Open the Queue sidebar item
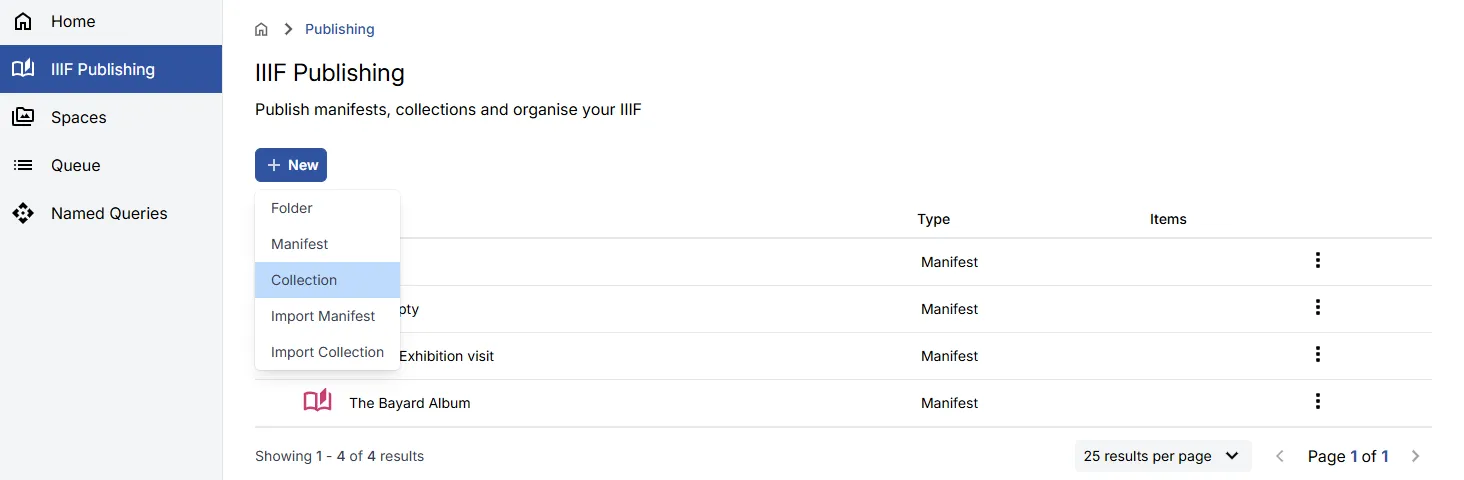 pos(75,165)
